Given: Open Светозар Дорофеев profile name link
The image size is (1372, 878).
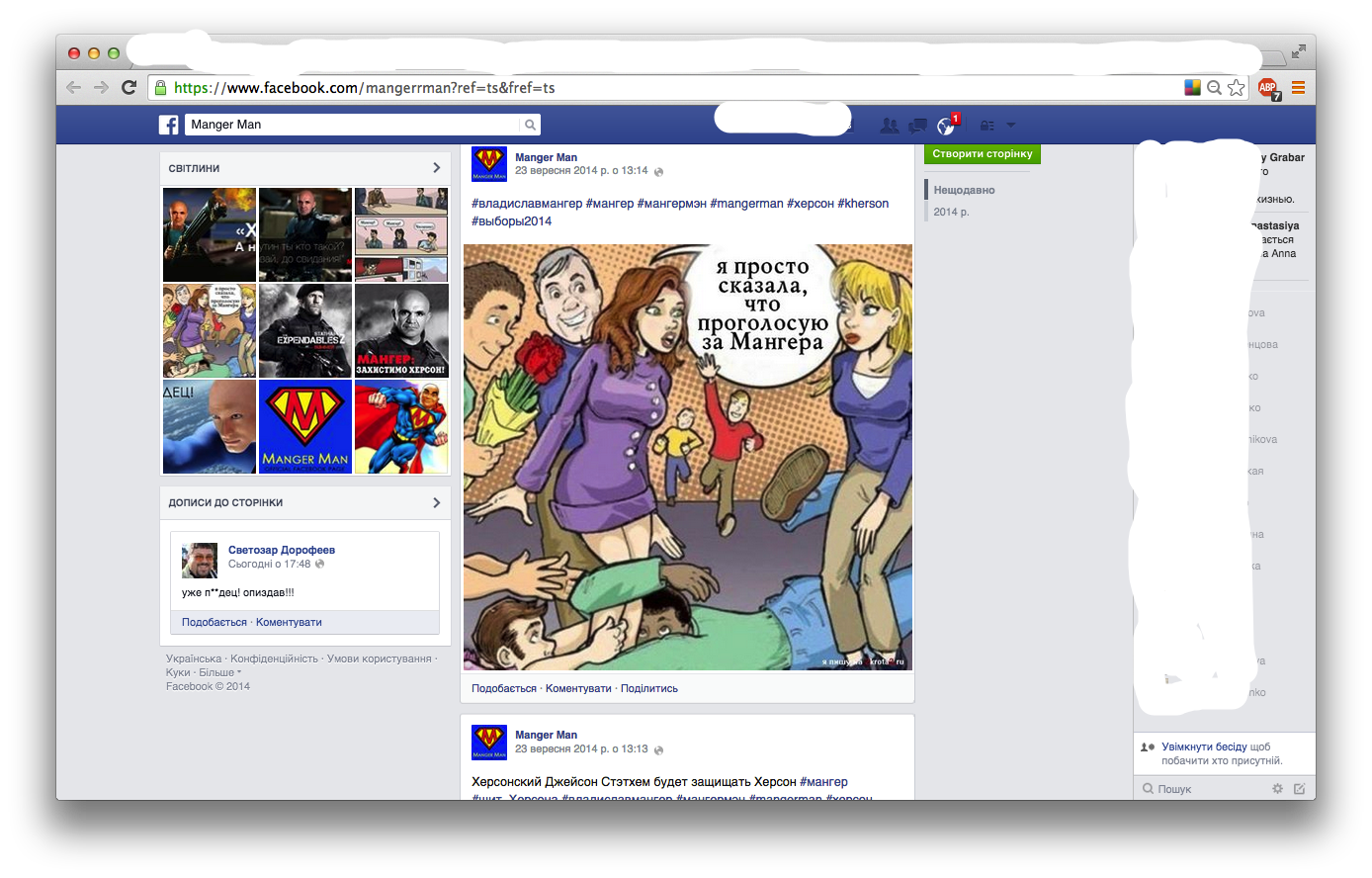Looking at the screenshot, I should click(x=282, y=550).
